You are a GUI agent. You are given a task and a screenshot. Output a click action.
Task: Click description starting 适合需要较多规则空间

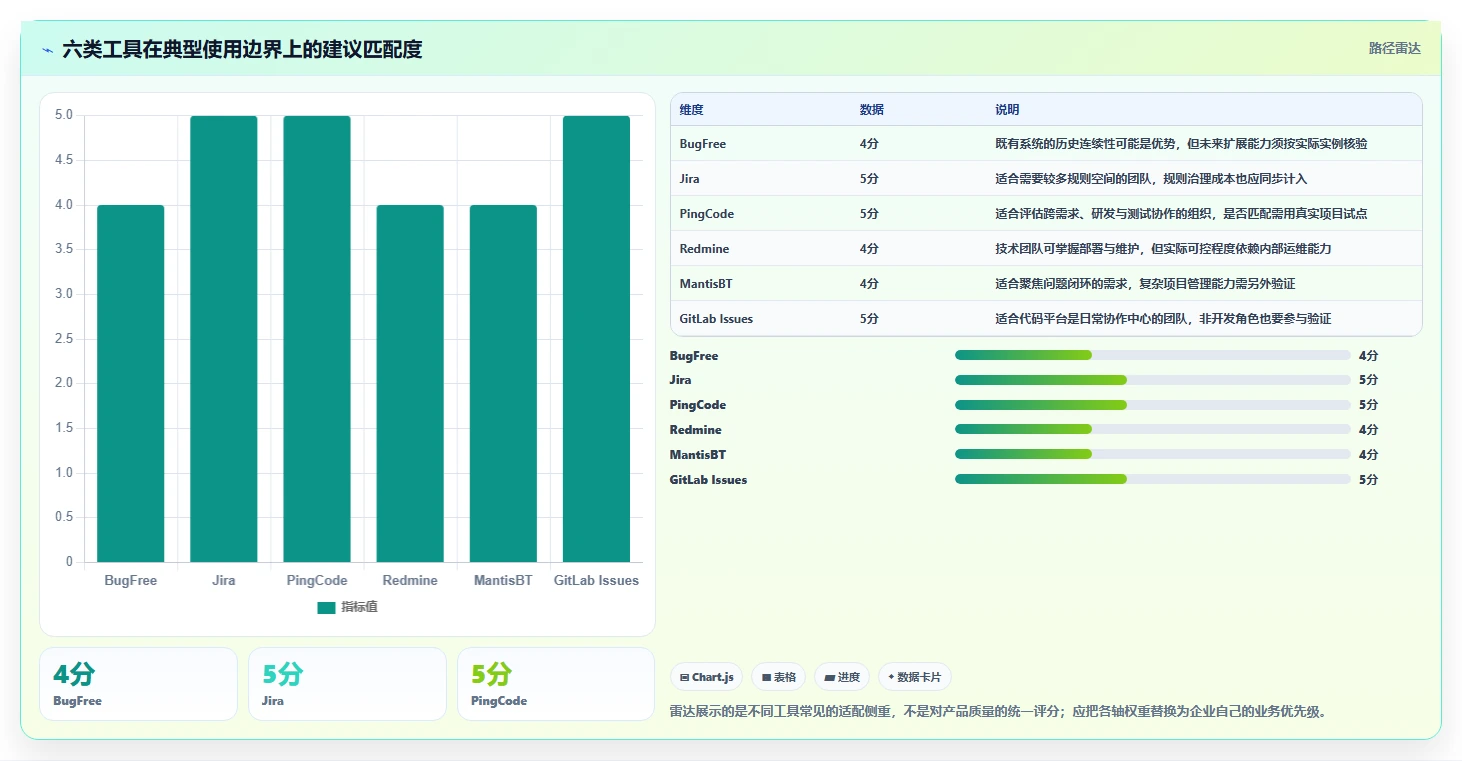[1151, 179]
